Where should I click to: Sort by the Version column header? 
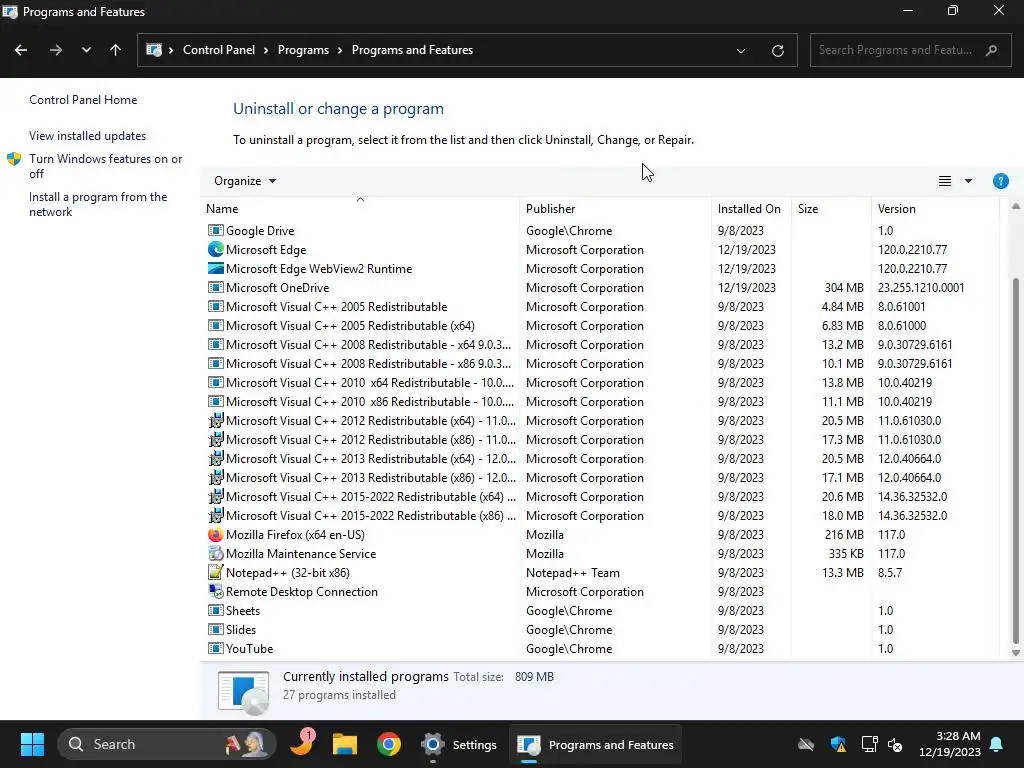[935, 208]
